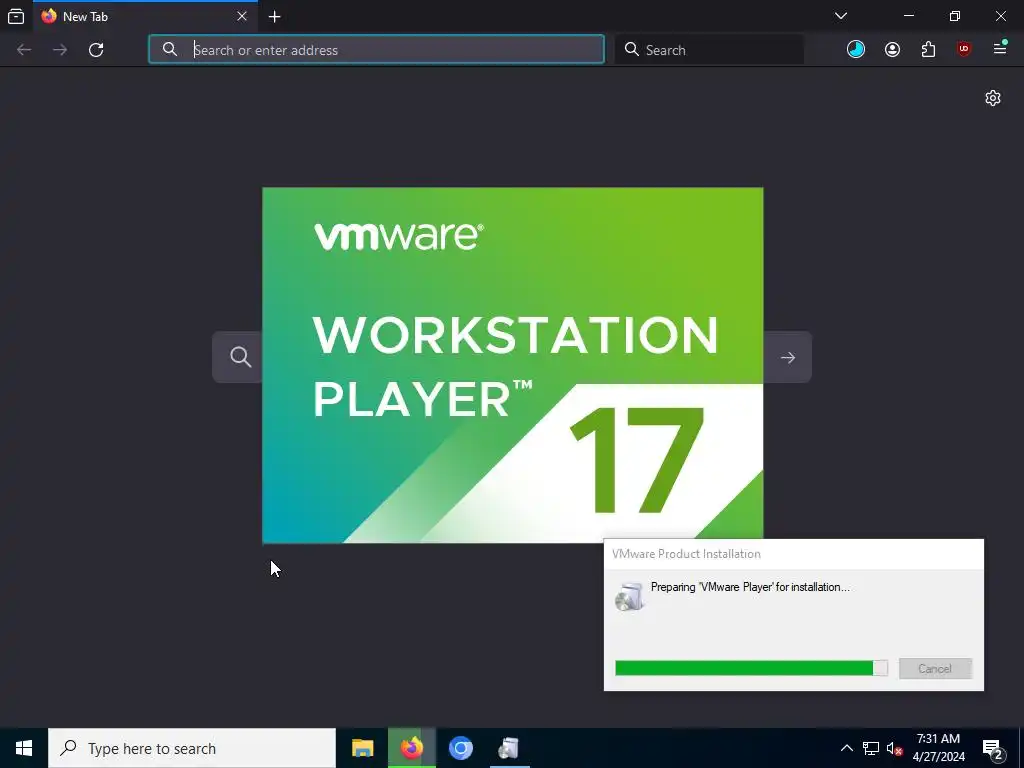1024x768 pixels.
Task: Click into the separate Search box
Action: [709, 50]
